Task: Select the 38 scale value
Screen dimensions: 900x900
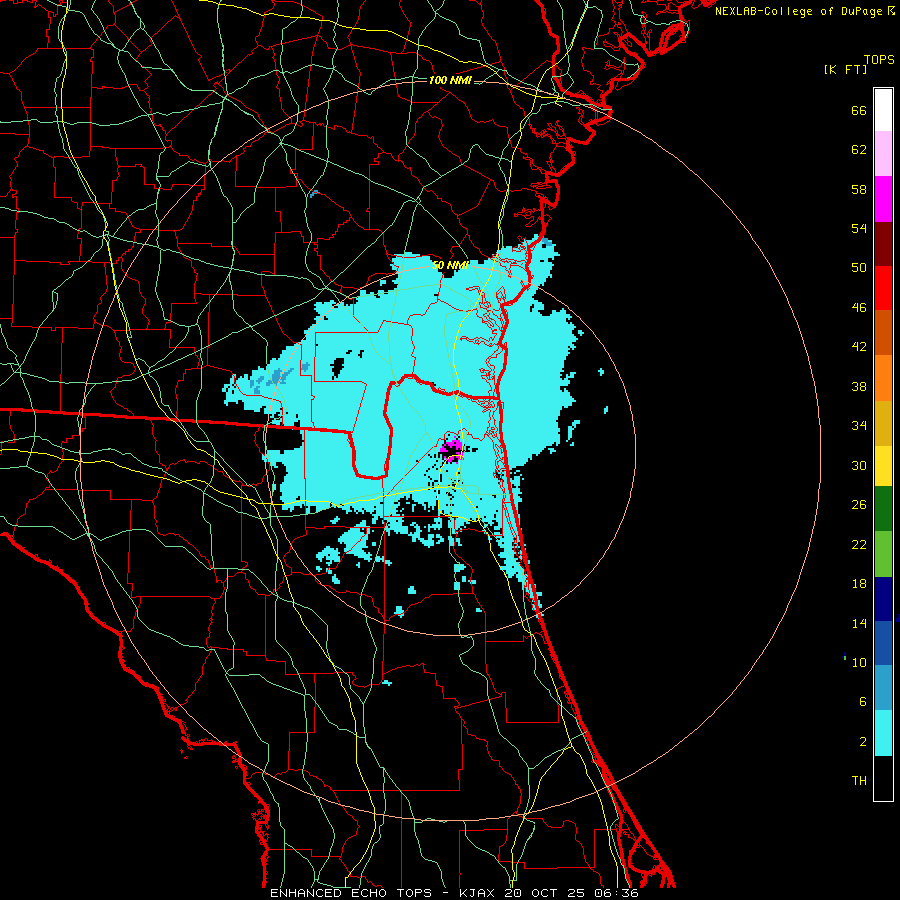Action: pos(859,387)
